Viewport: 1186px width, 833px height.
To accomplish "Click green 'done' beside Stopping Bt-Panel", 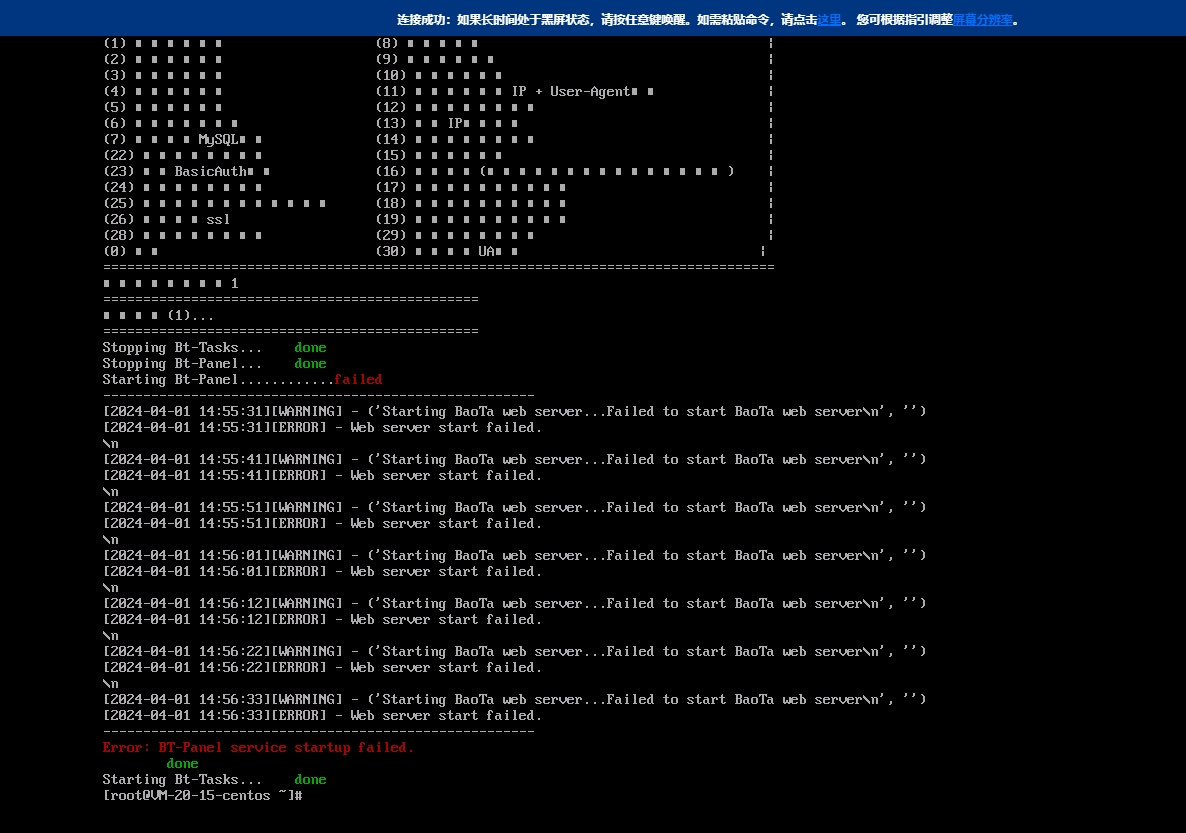I will click(x=310, y=364).
